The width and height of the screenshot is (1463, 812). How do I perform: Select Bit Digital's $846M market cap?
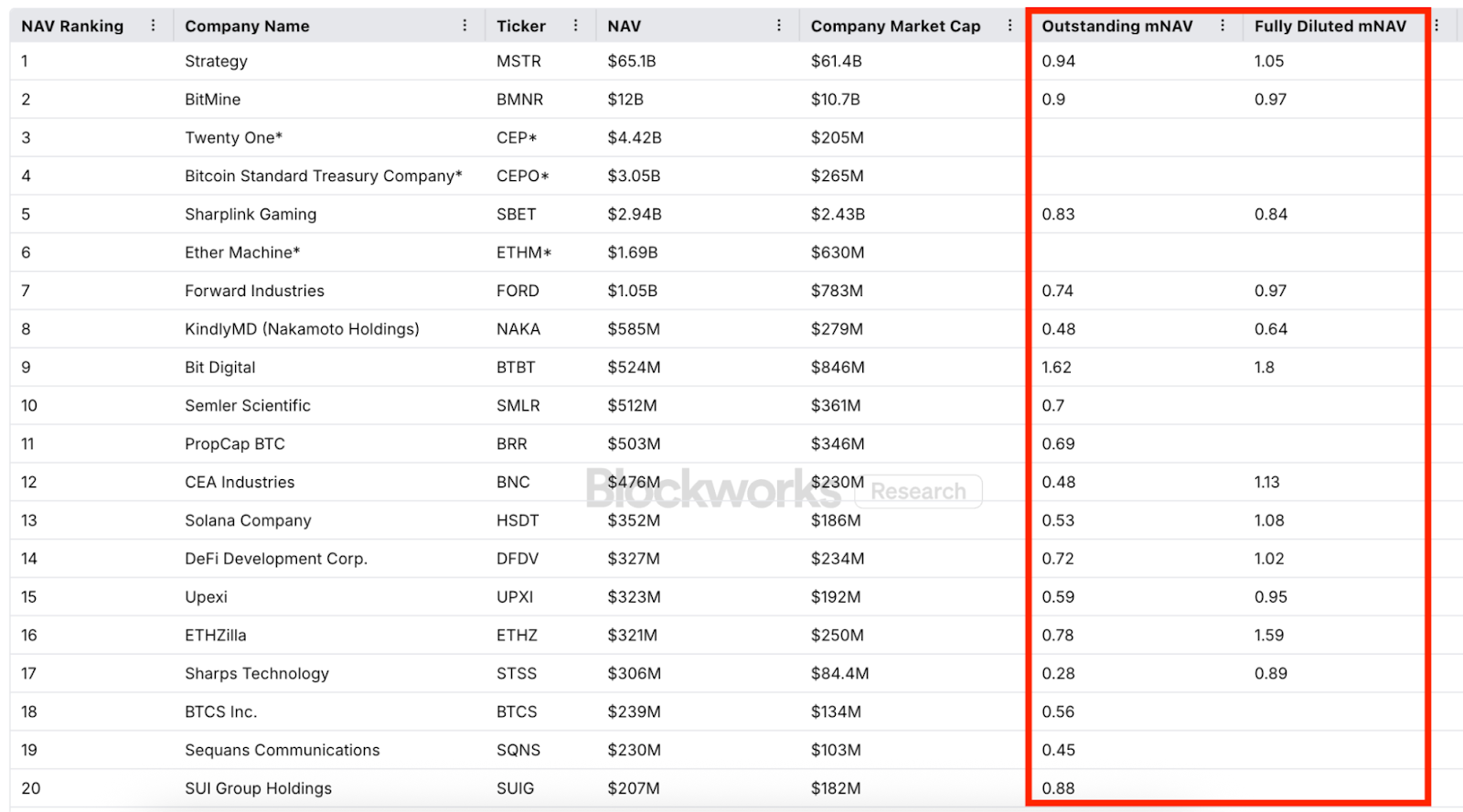pos(838,368)
